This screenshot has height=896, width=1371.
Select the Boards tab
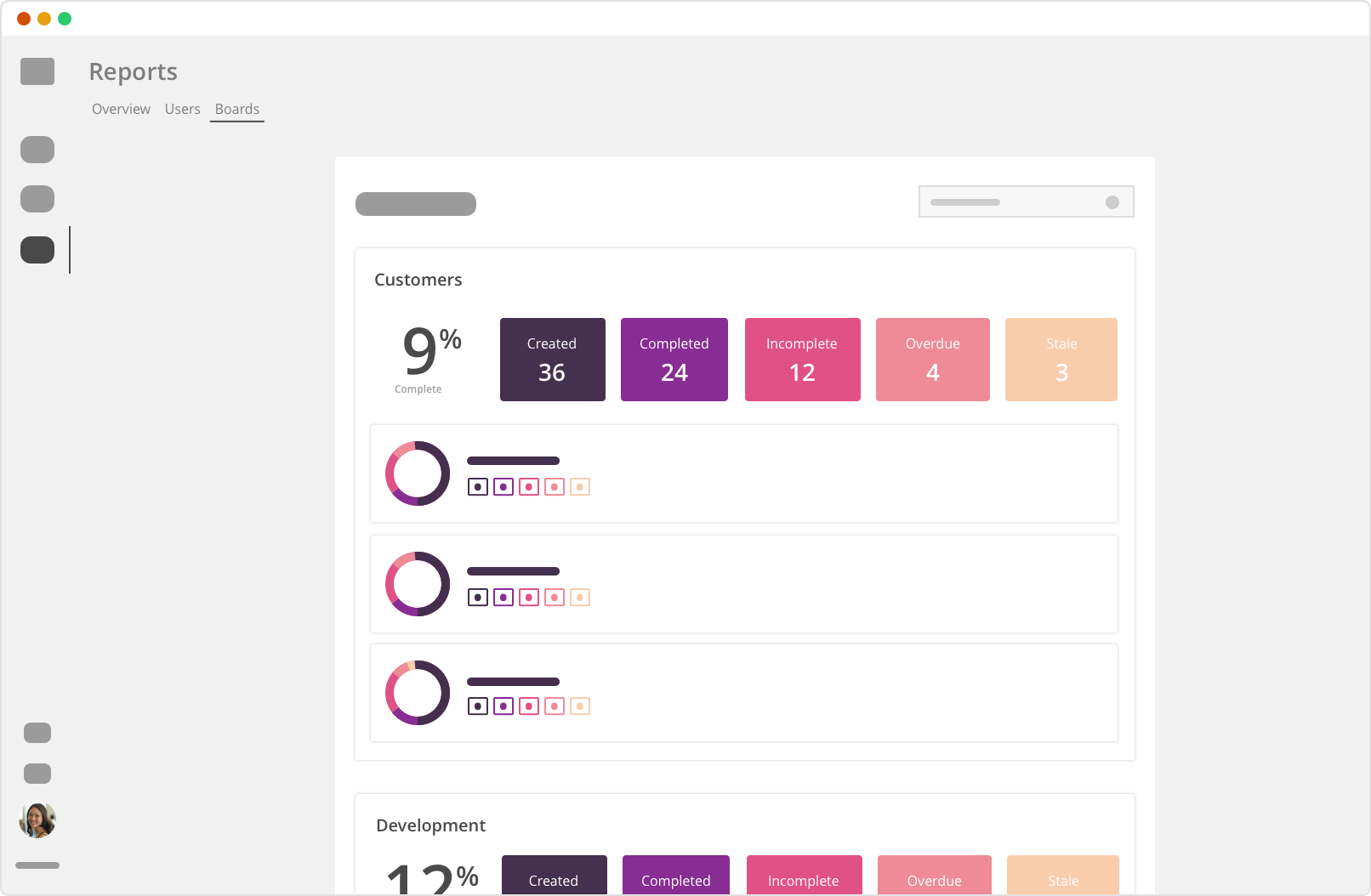point(237,109)
